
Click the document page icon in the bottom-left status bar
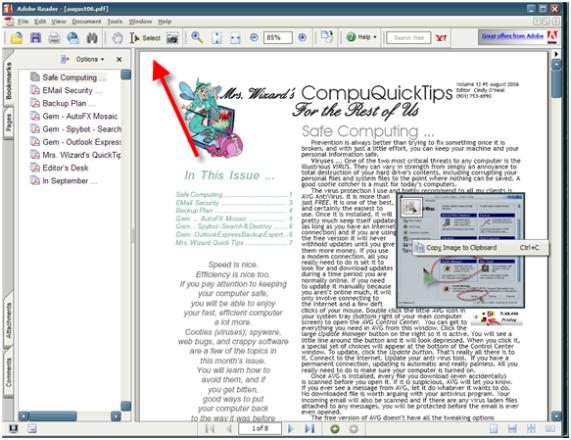coord(32,429)
